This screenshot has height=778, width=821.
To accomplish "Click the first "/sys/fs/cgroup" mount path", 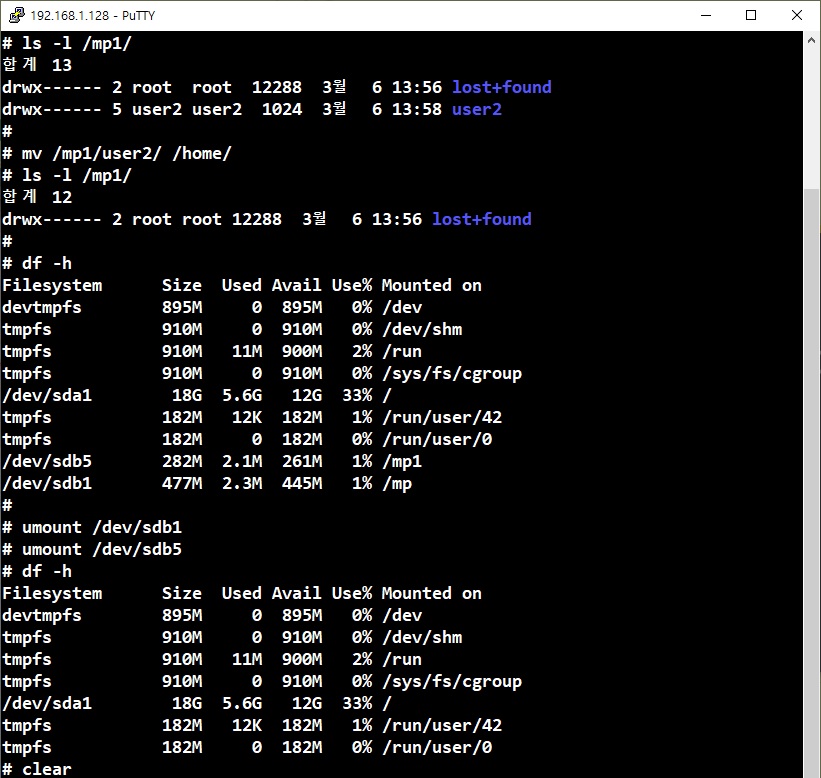I will tap(452, 373).
